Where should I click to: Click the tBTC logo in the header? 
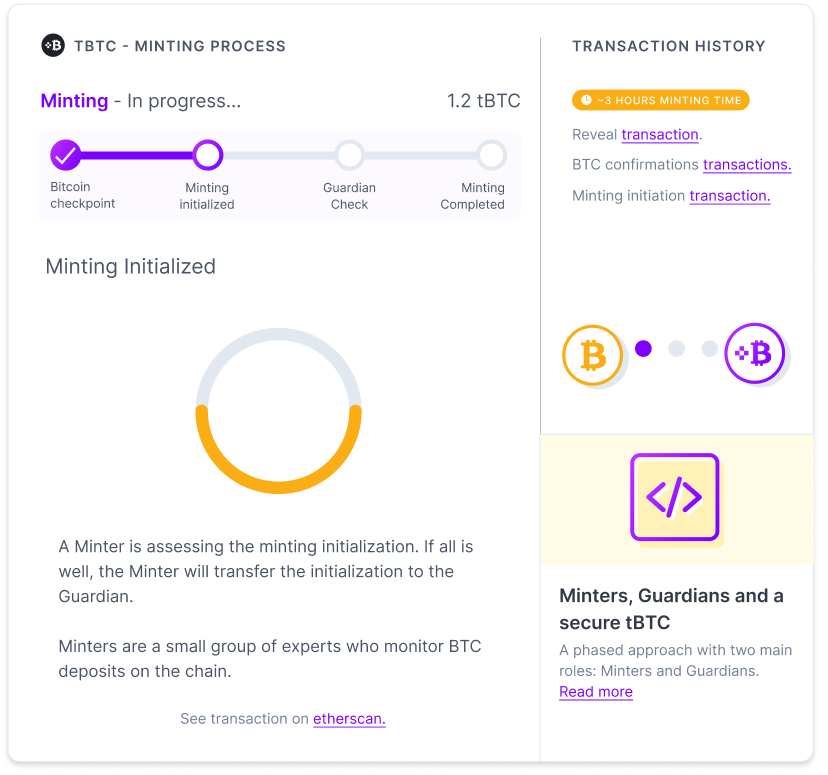pos(54,45)
